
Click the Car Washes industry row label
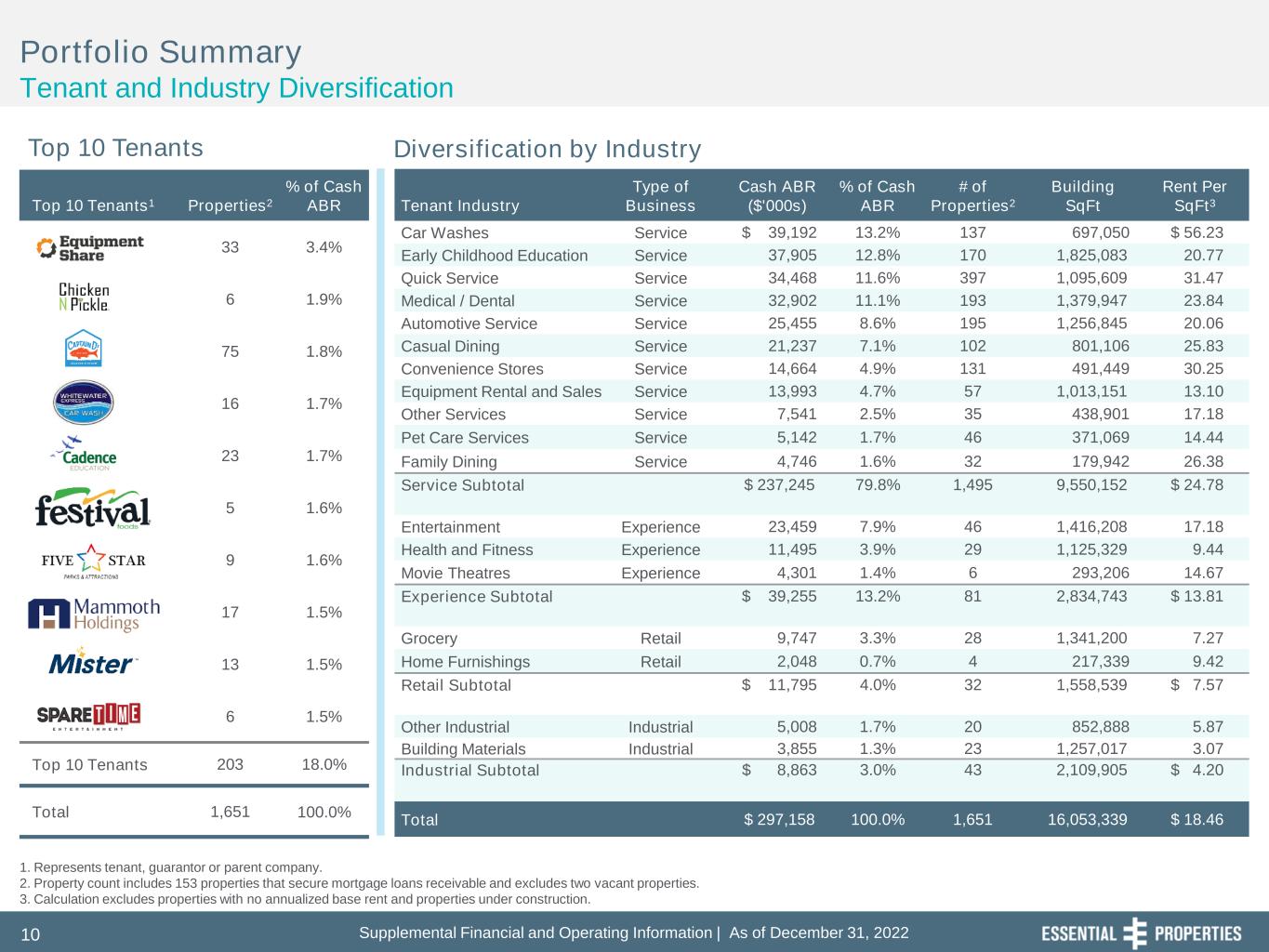point(444,233)
